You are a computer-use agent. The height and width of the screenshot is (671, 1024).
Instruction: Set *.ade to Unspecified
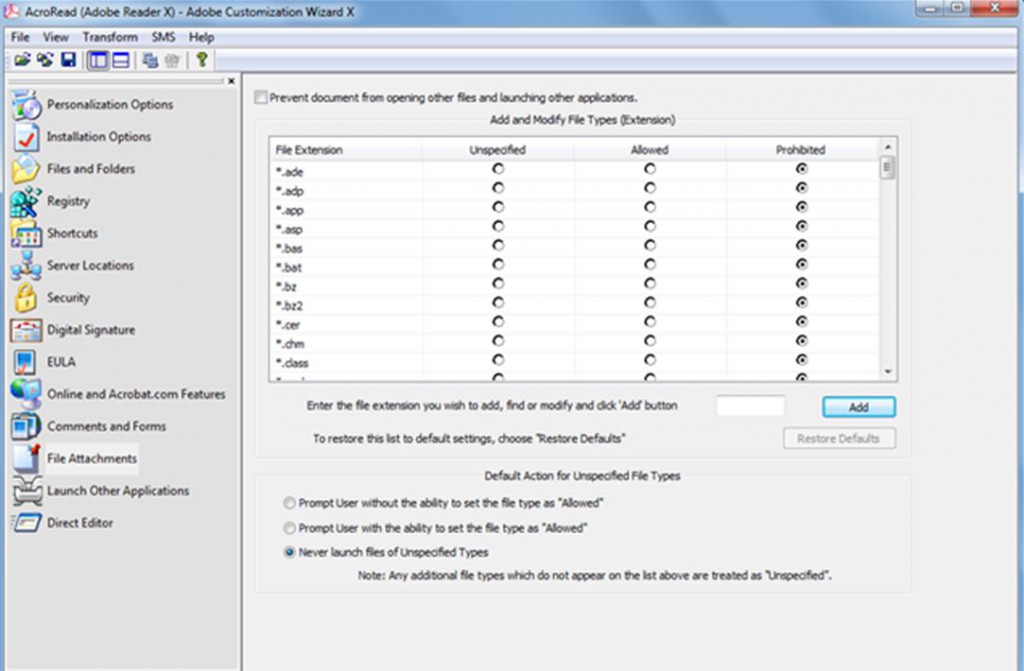498,169
